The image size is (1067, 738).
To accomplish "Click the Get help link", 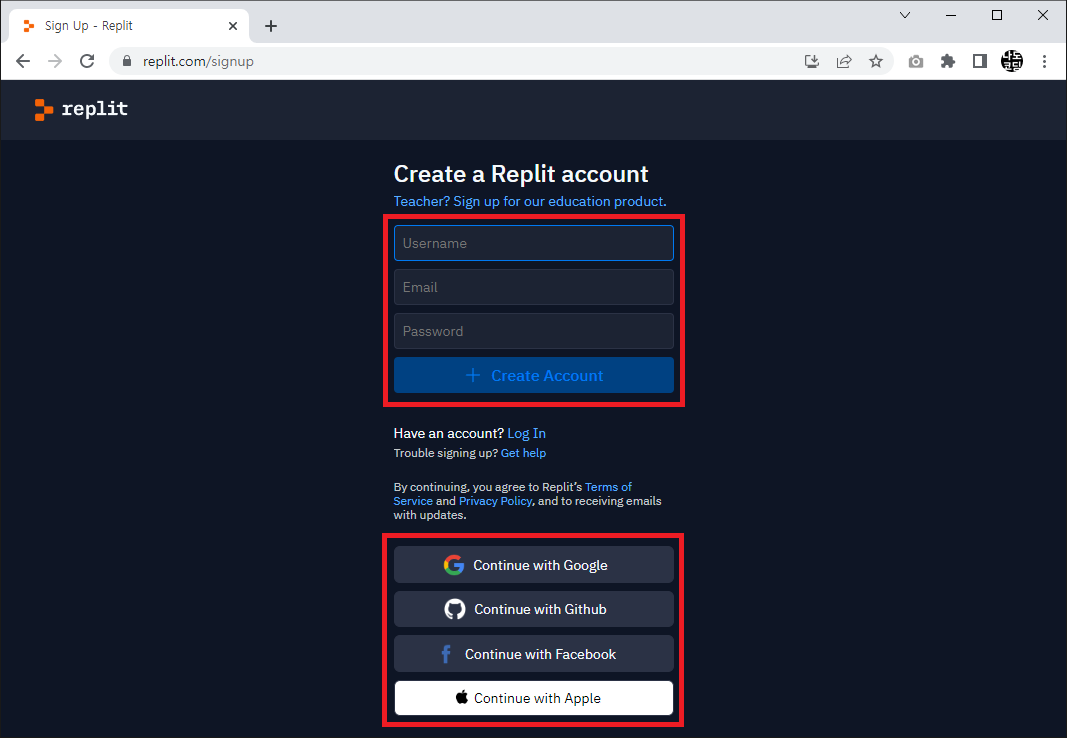I will (x=523, y=453).
